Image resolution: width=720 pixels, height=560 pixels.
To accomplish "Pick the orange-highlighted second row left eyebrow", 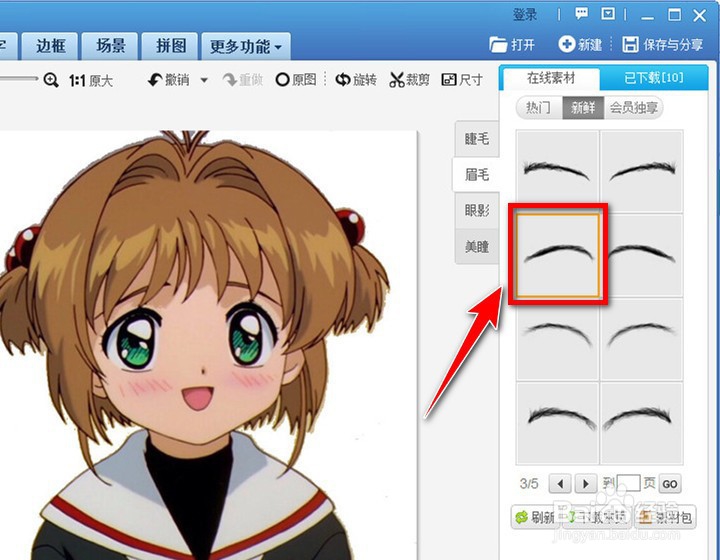I will 557,255.
